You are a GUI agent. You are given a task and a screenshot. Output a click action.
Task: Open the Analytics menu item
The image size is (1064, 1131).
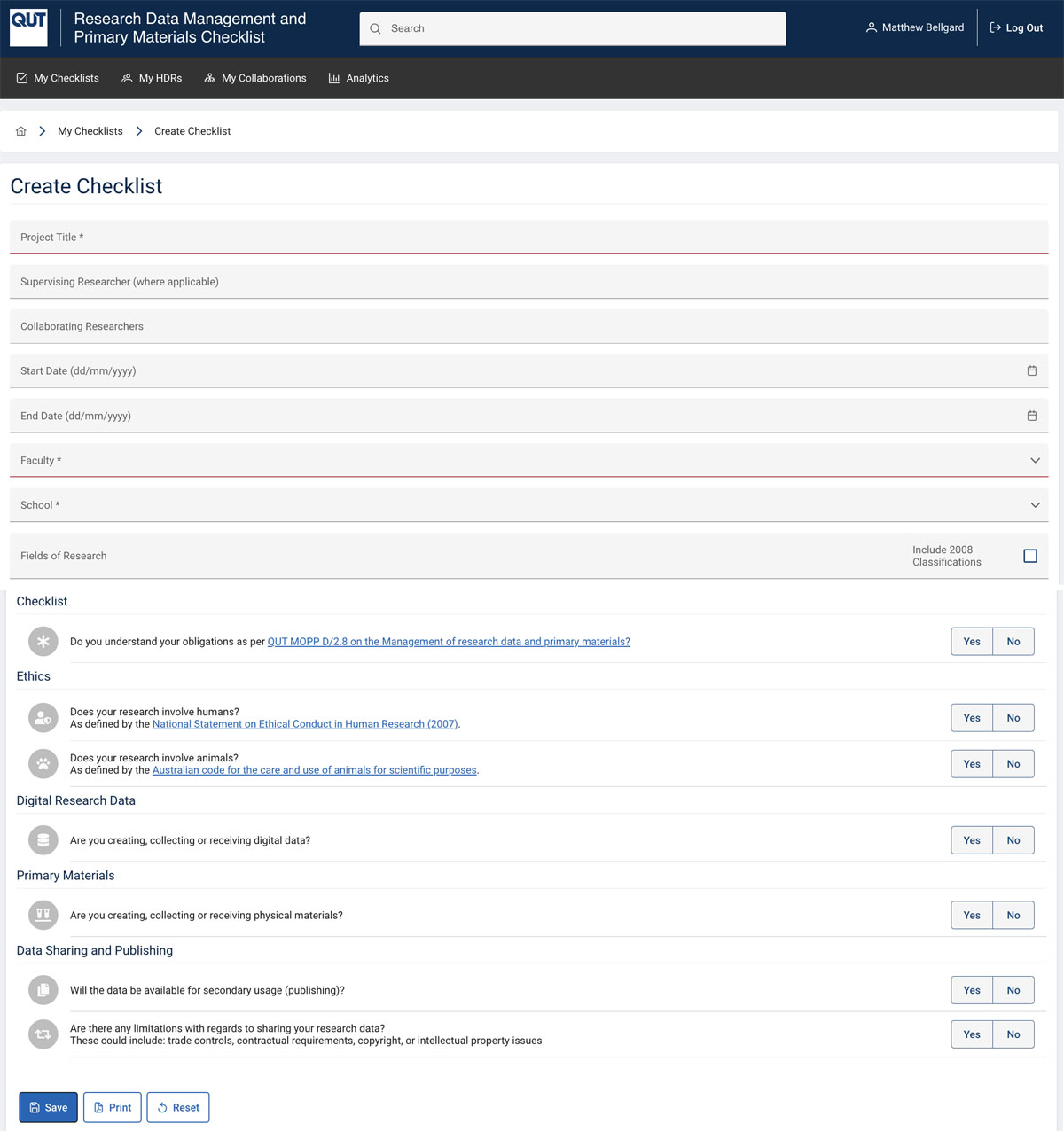coord(359,78)
